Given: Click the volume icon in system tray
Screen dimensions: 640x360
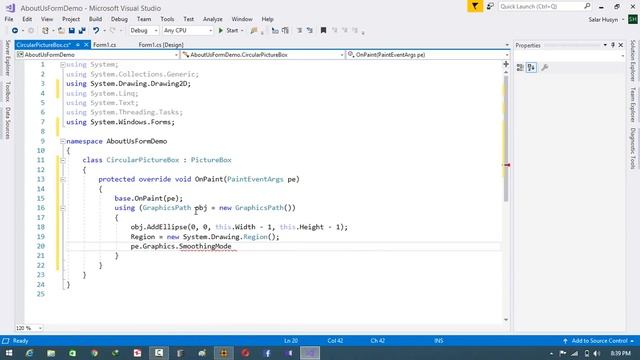Looking at the screenshot, I should coord(597,353).
